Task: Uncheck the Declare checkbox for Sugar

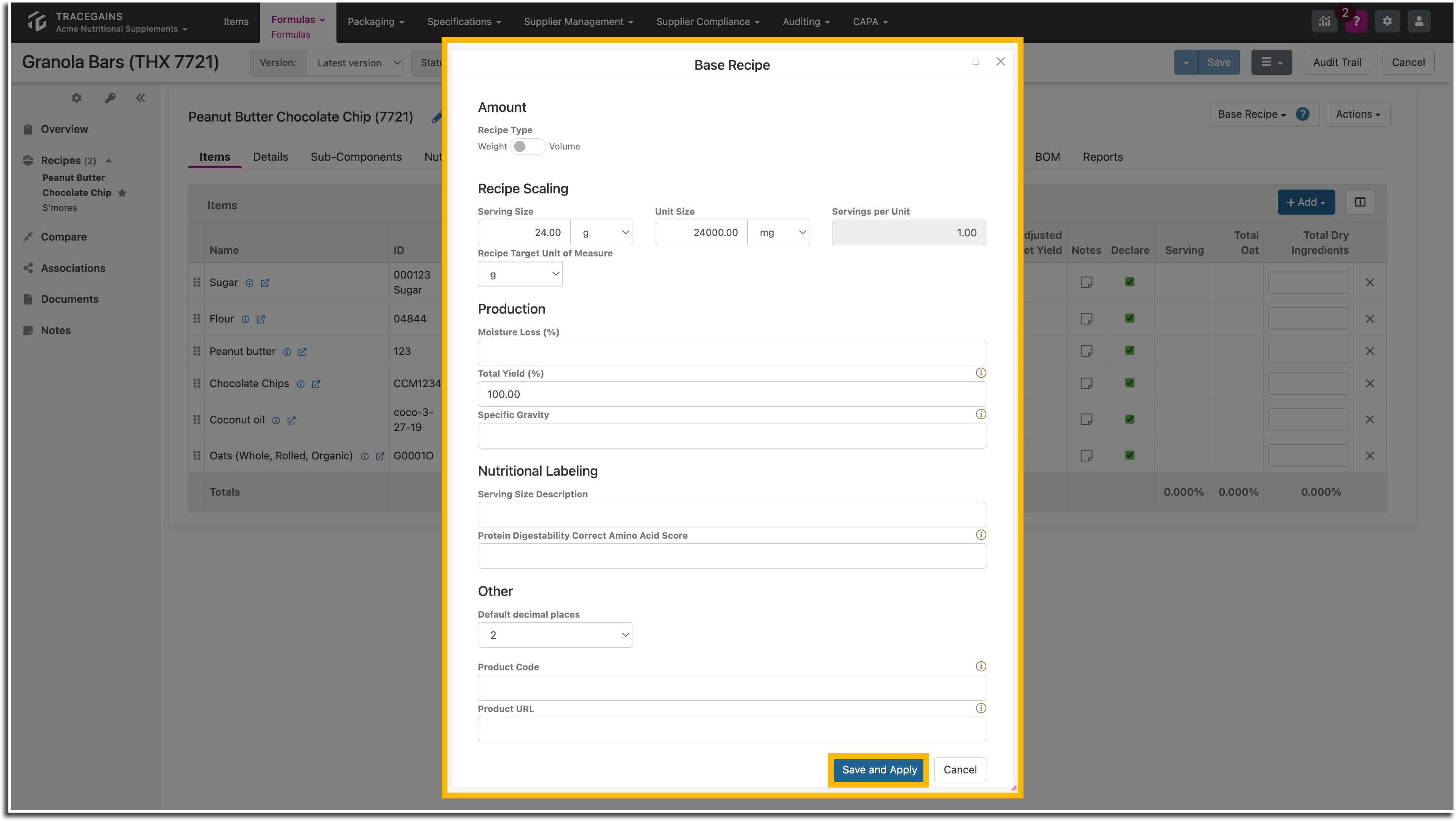Action: 1129,282
